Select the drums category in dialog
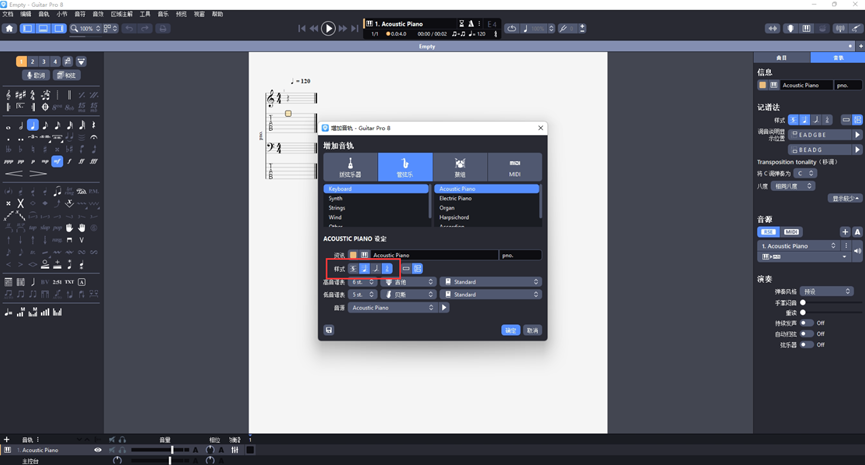Viewport: 865px width, 465px height. pos(460,166)
